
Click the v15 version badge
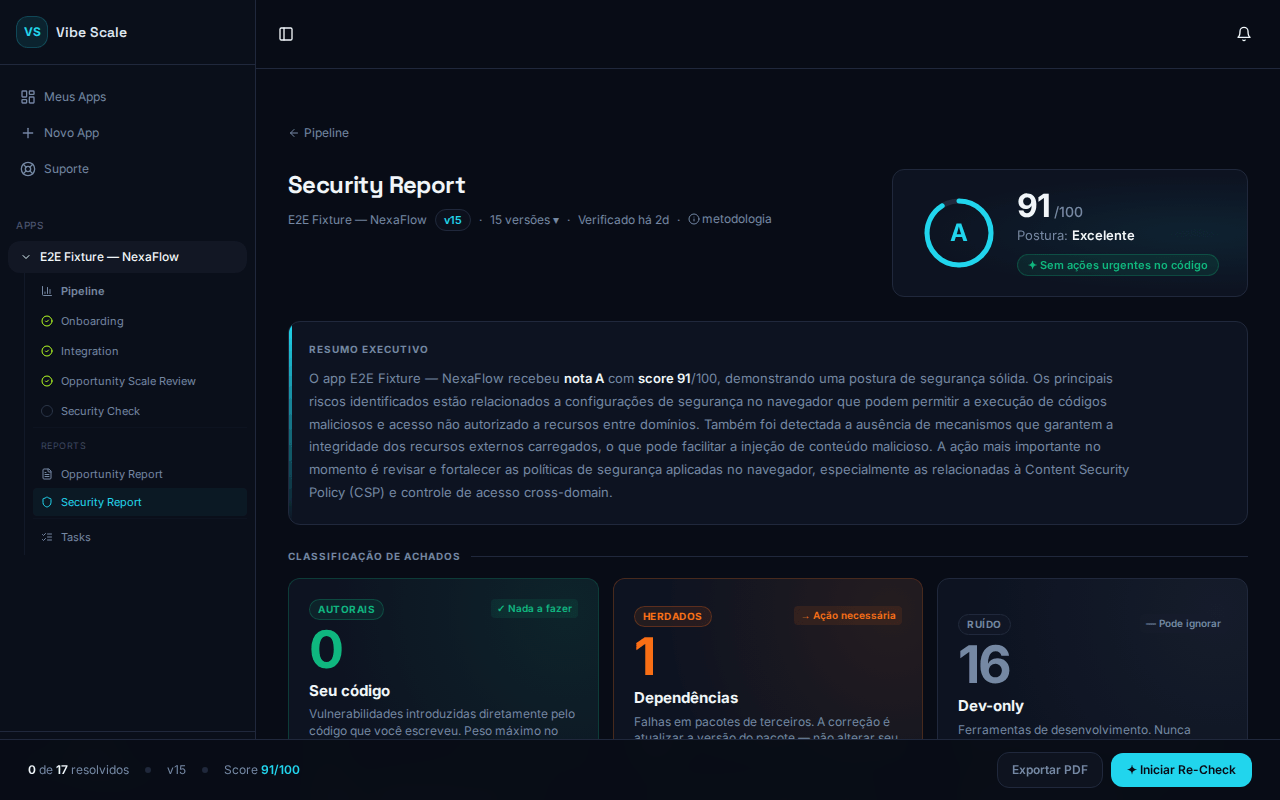tap(453, 220)
